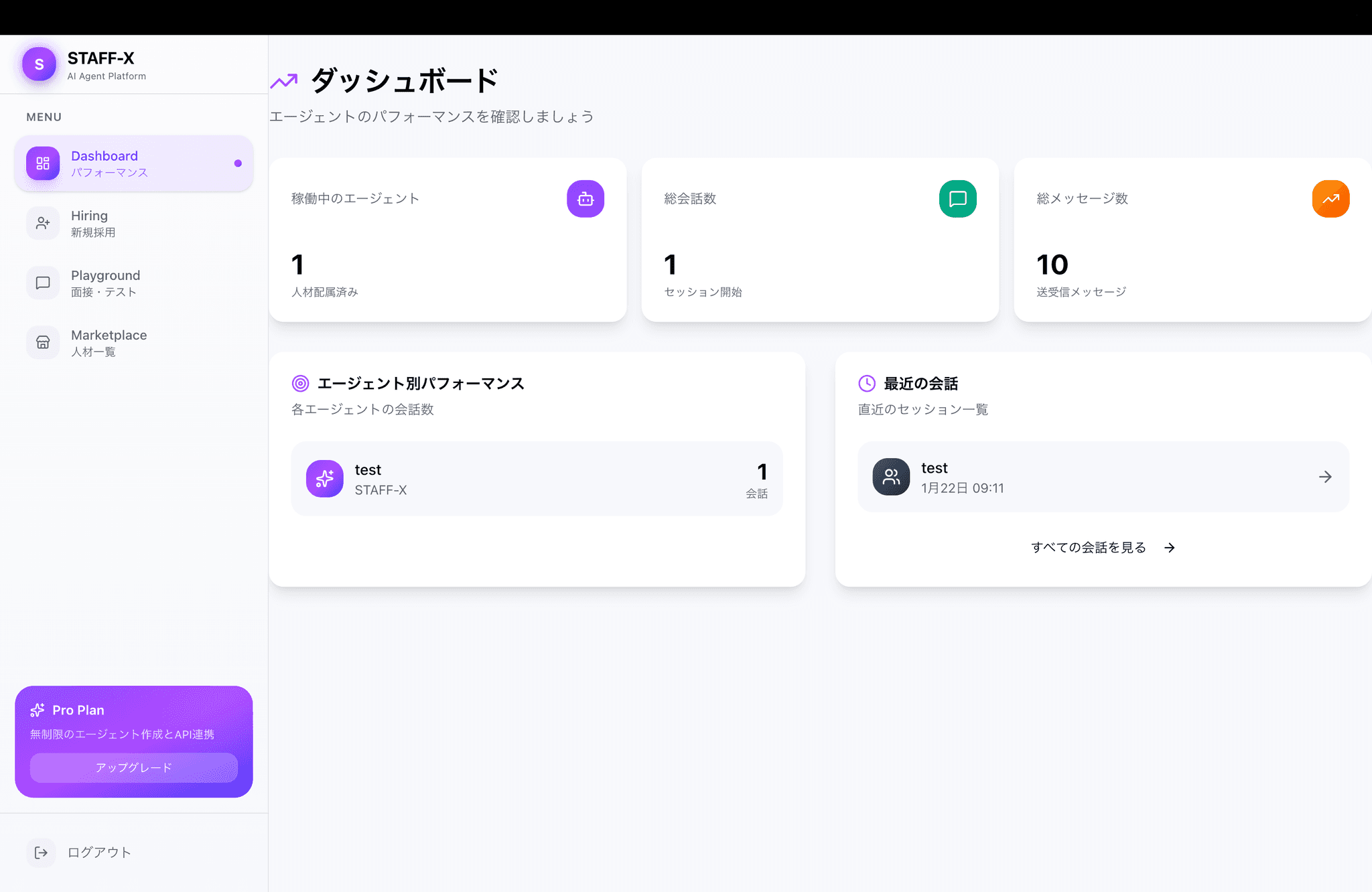Click the ログアウト logout text
The height and width of the screenshot is (892, 1372).
click(99, 852)
